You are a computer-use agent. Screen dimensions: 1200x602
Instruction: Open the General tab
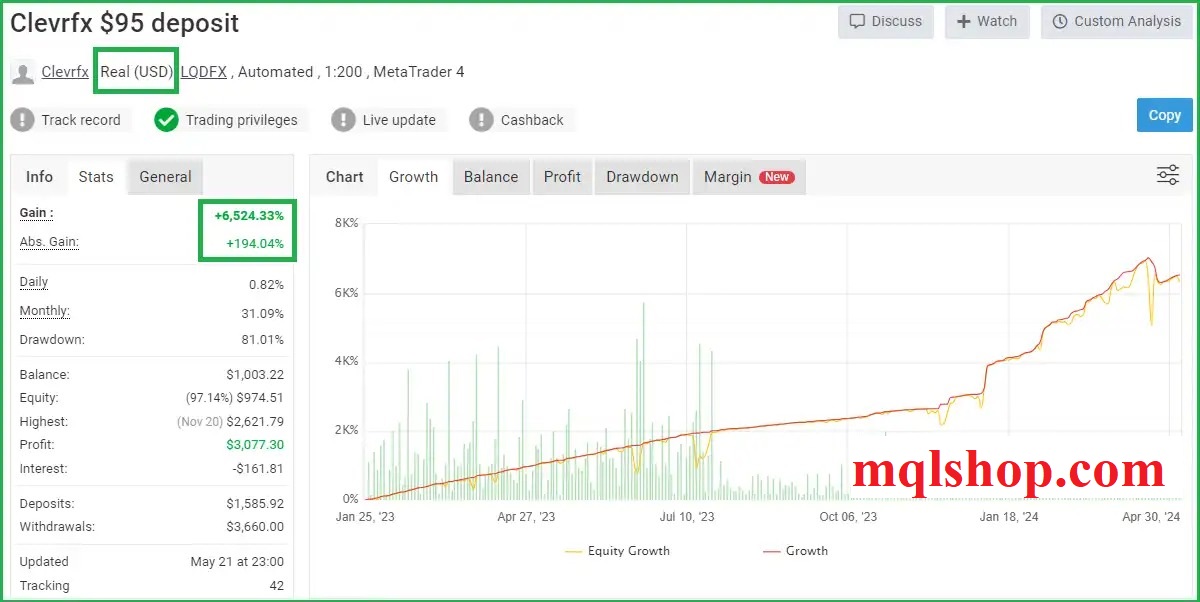click(164, 176)
